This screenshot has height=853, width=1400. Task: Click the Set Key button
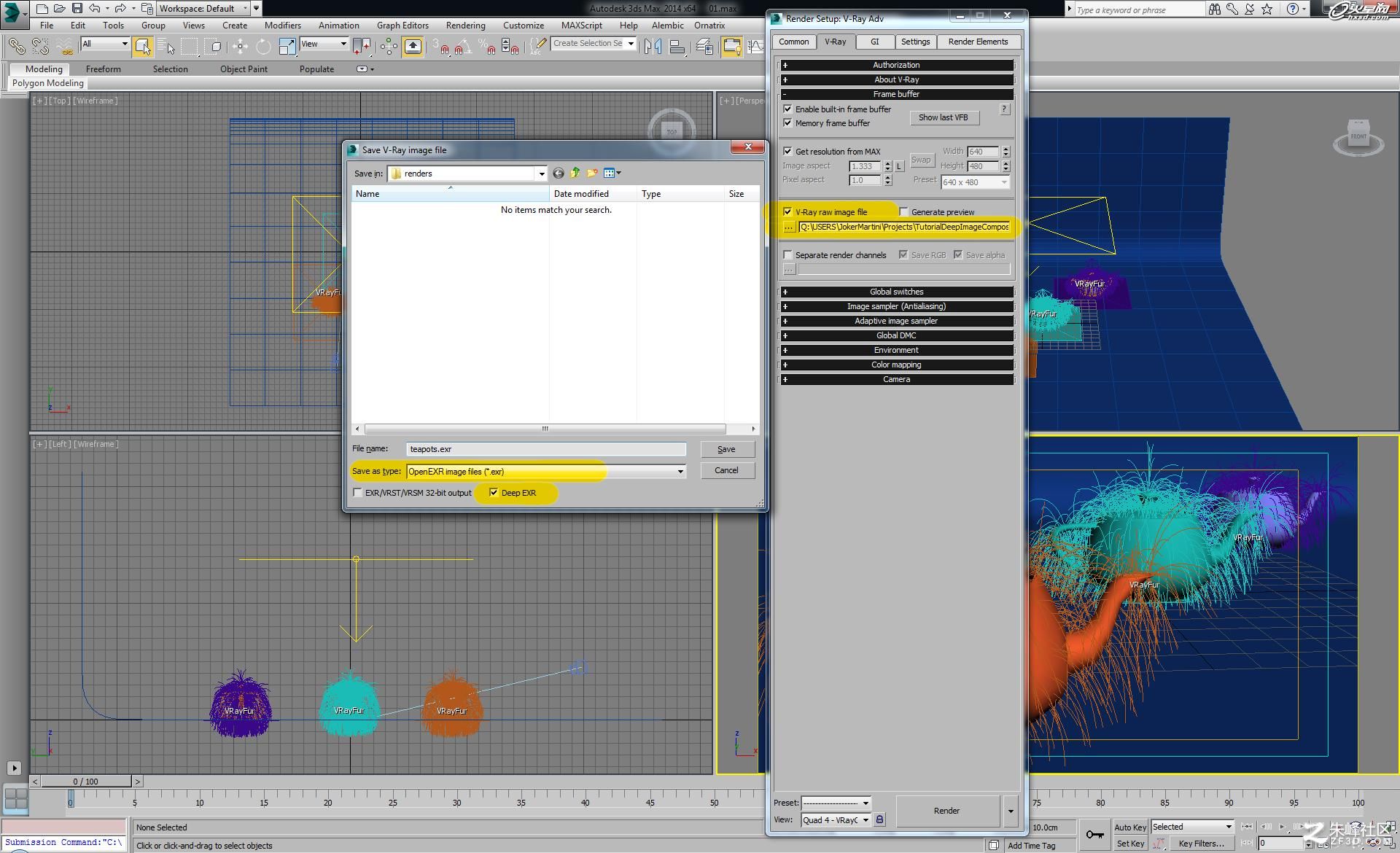pyautogui.click(x=1130, y=844)
